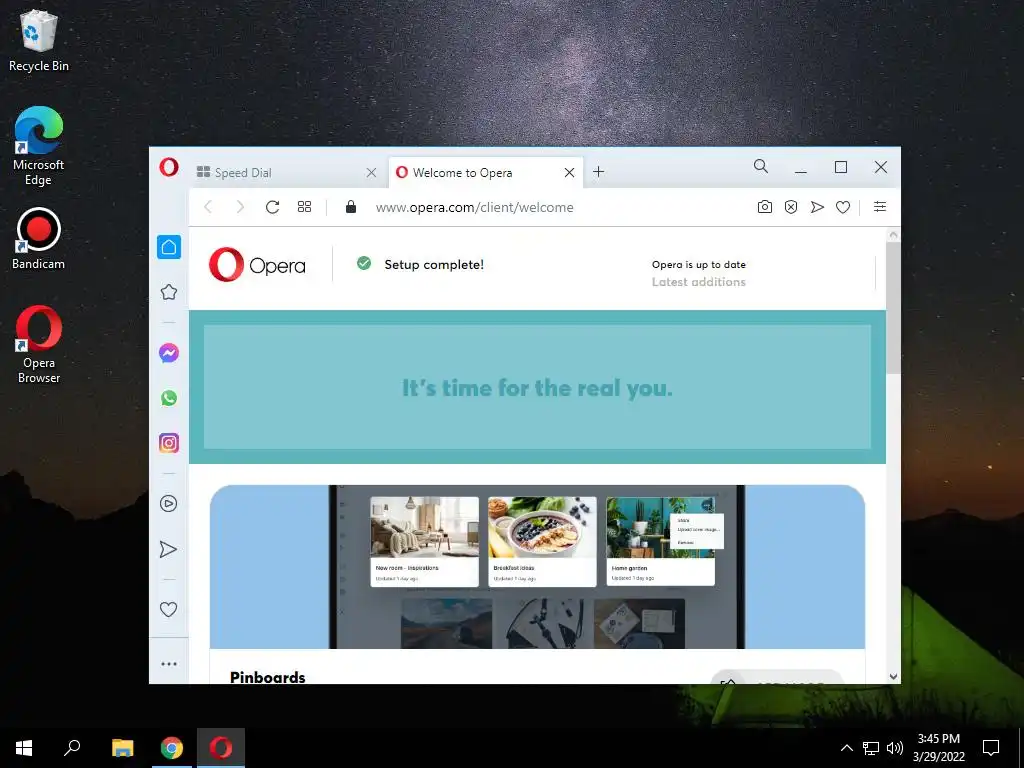The height and width of the screenshot is (768, 1024).
Task: Open the notification center icon
Action: click(991, 748)
